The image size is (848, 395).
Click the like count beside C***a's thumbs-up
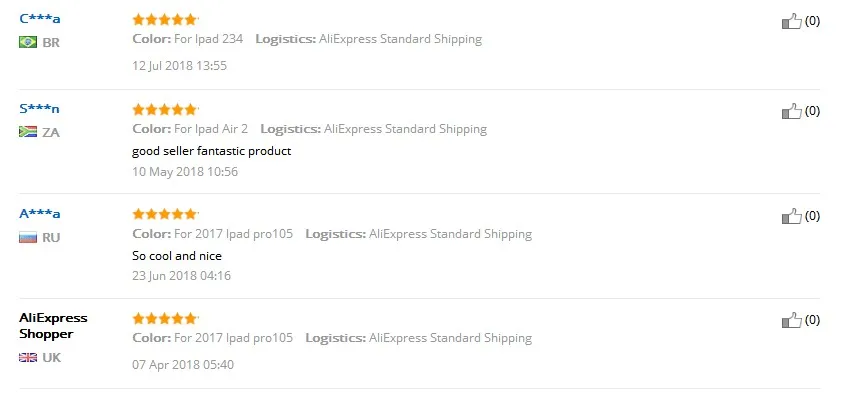pos(812,21)
